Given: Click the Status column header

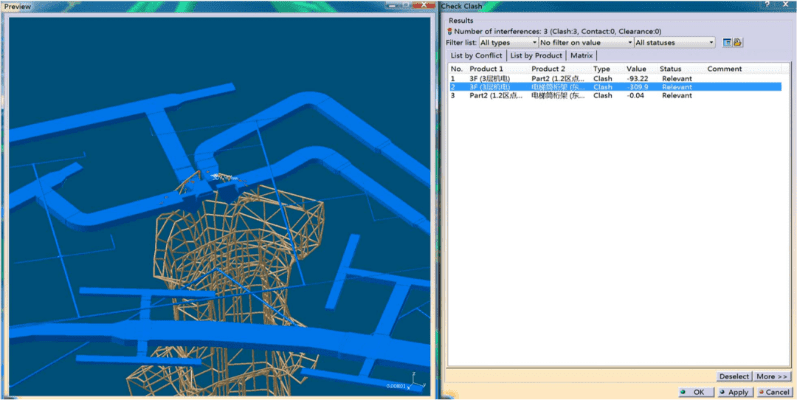Looking at the screenshot, I should coord(670,69).
